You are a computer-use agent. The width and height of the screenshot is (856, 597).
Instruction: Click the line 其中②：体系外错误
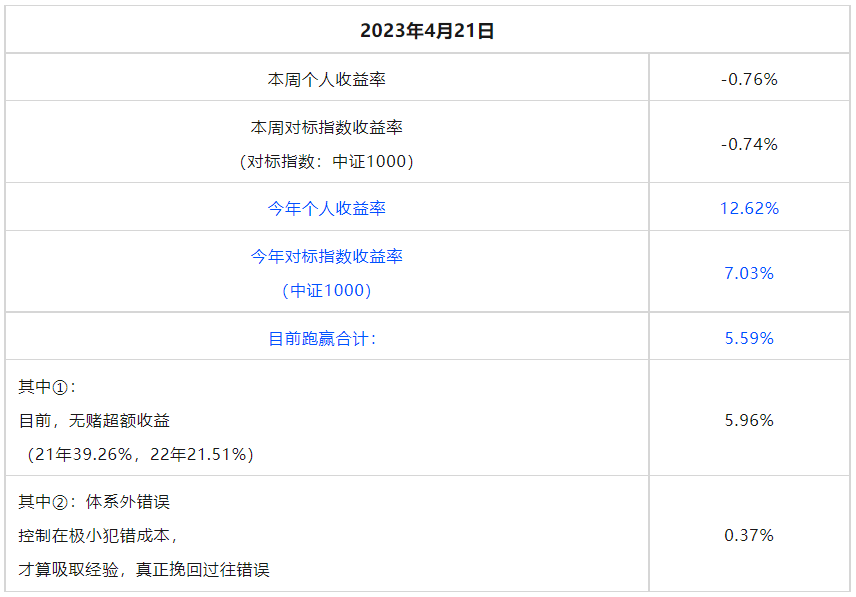click(94, 502)
